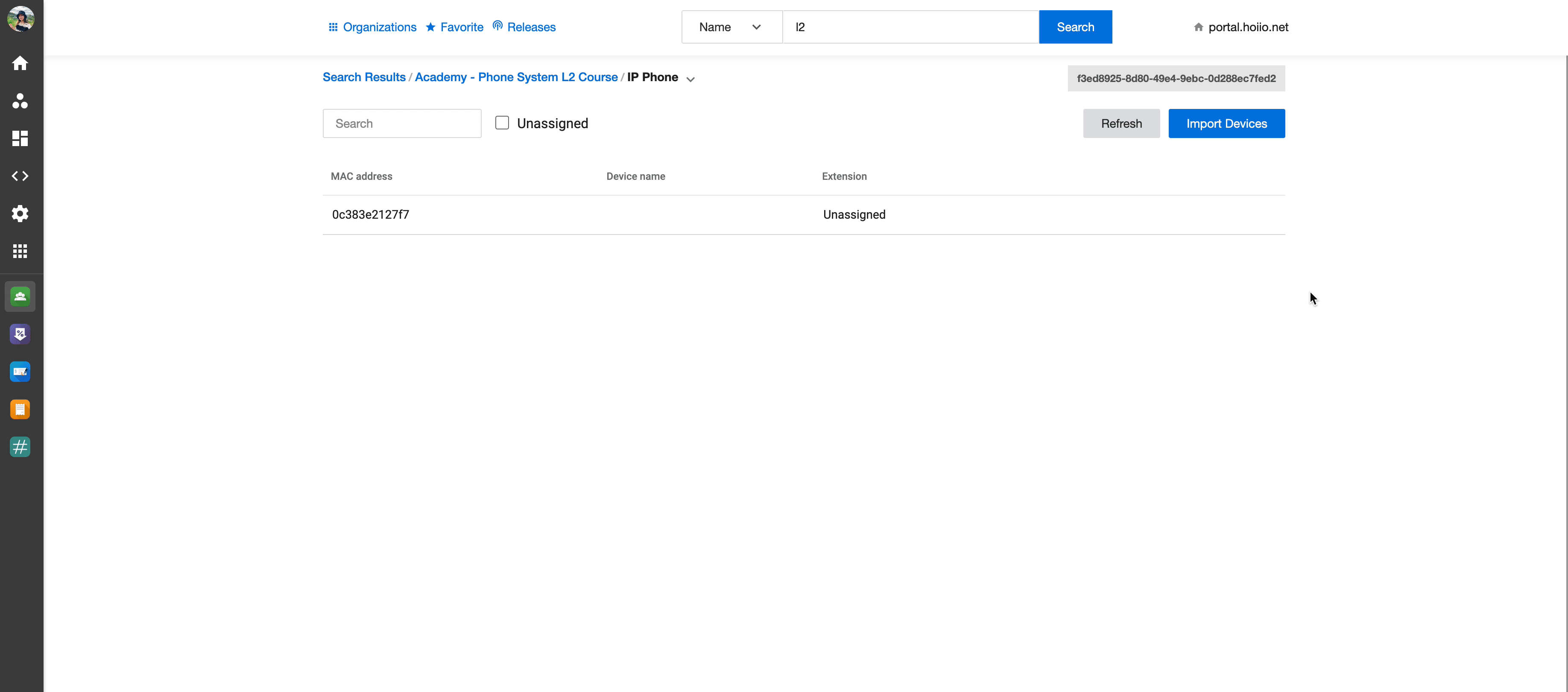Click the Extension column header
1568x692 pixels.
click(844, 177)
